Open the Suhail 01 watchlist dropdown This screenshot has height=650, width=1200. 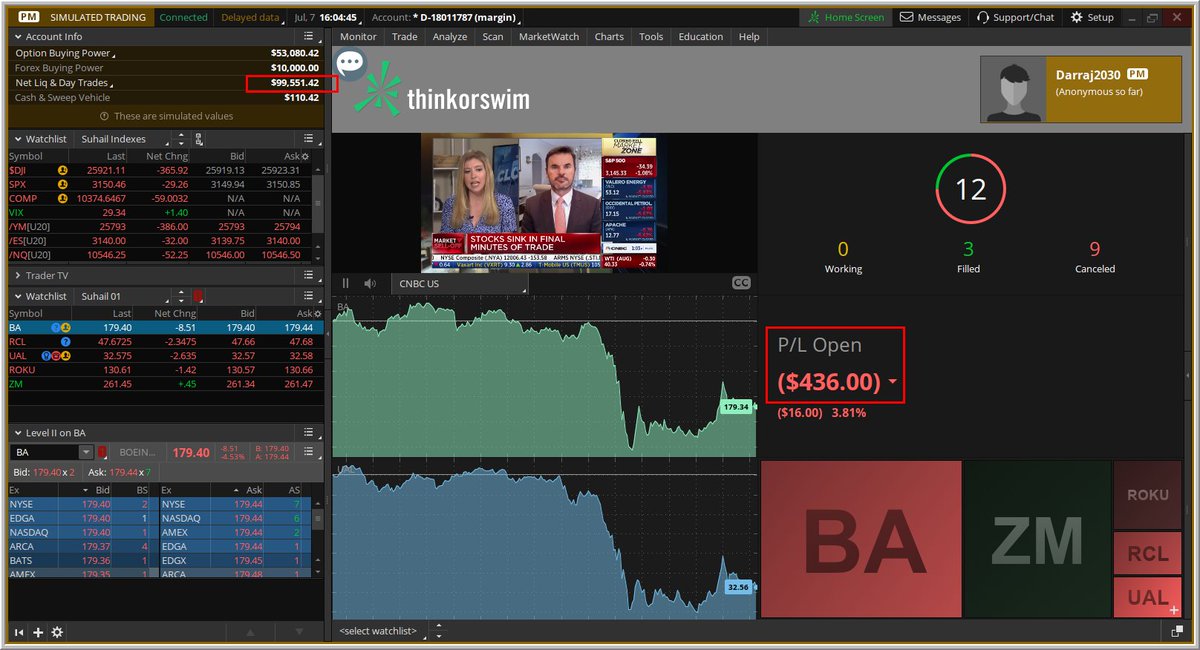pyautogui.click(x=123, y=296)
